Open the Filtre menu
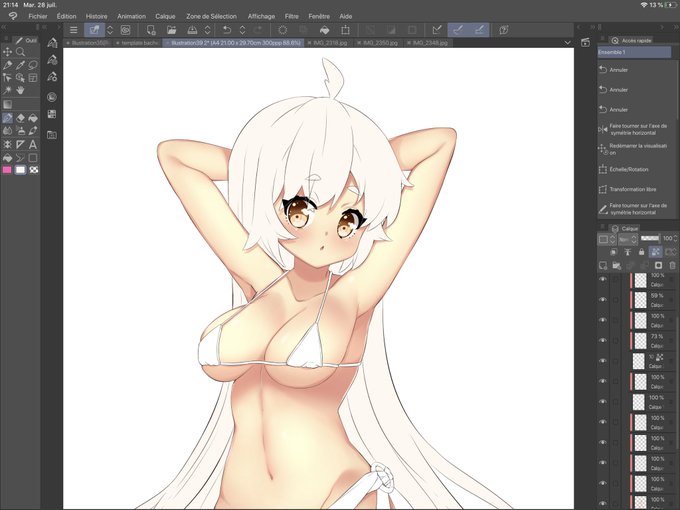This screenshot has height=510, width=680. (291, 16)
